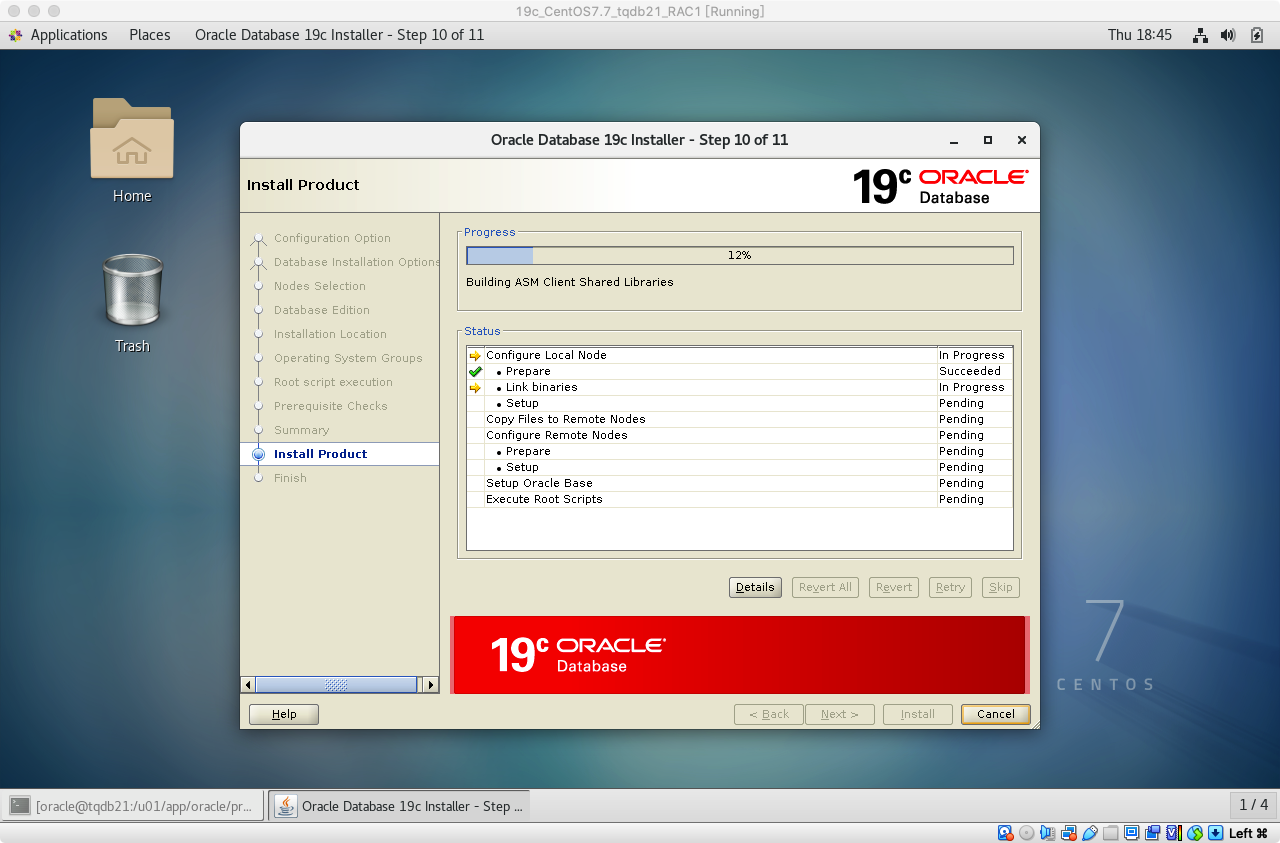Screen dimensions: 1280x843
Task: Click the Cancel button
Action: tap(996, 714)
